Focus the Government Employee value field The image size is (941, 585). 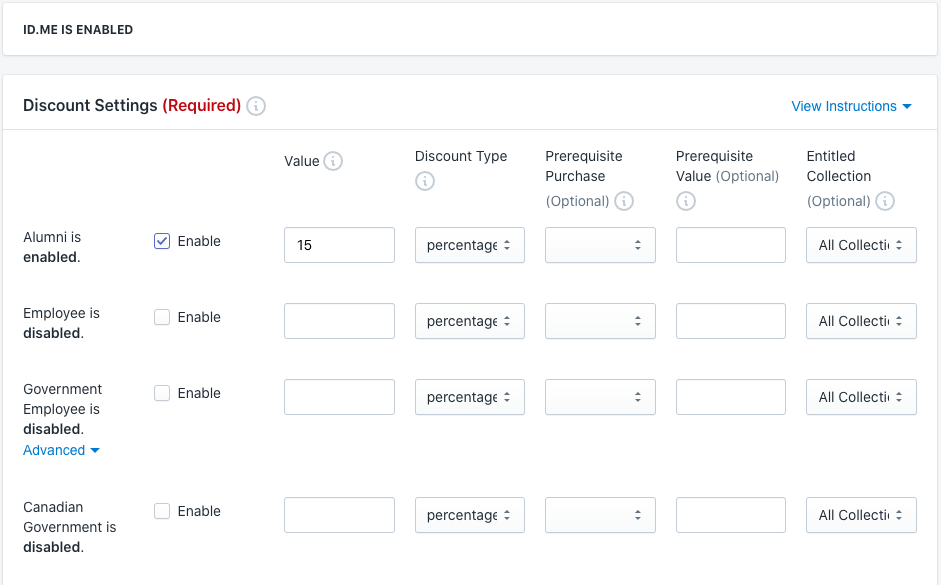[340, 397]
